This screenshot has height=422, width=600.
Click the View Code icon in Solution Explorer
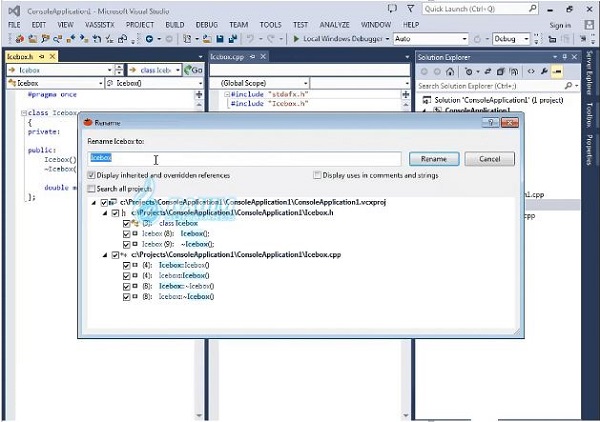point(529,72)
